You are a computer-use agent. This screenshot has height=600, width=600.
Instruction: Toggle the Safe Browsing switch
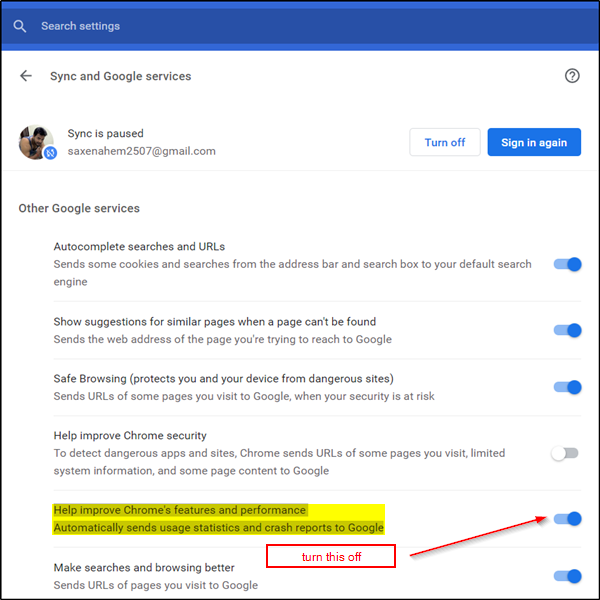(x=567, y=387)
